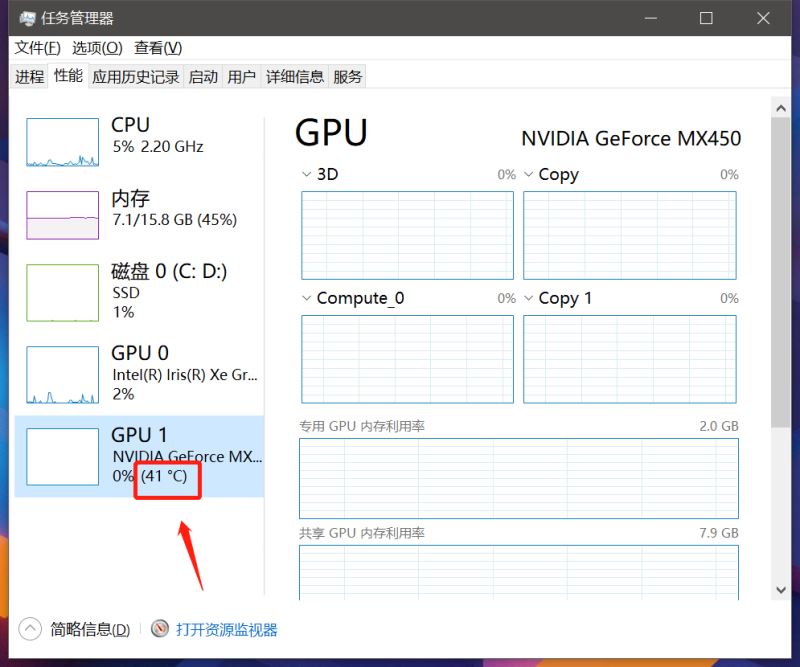Select the 性能 tab

[68, 76]
